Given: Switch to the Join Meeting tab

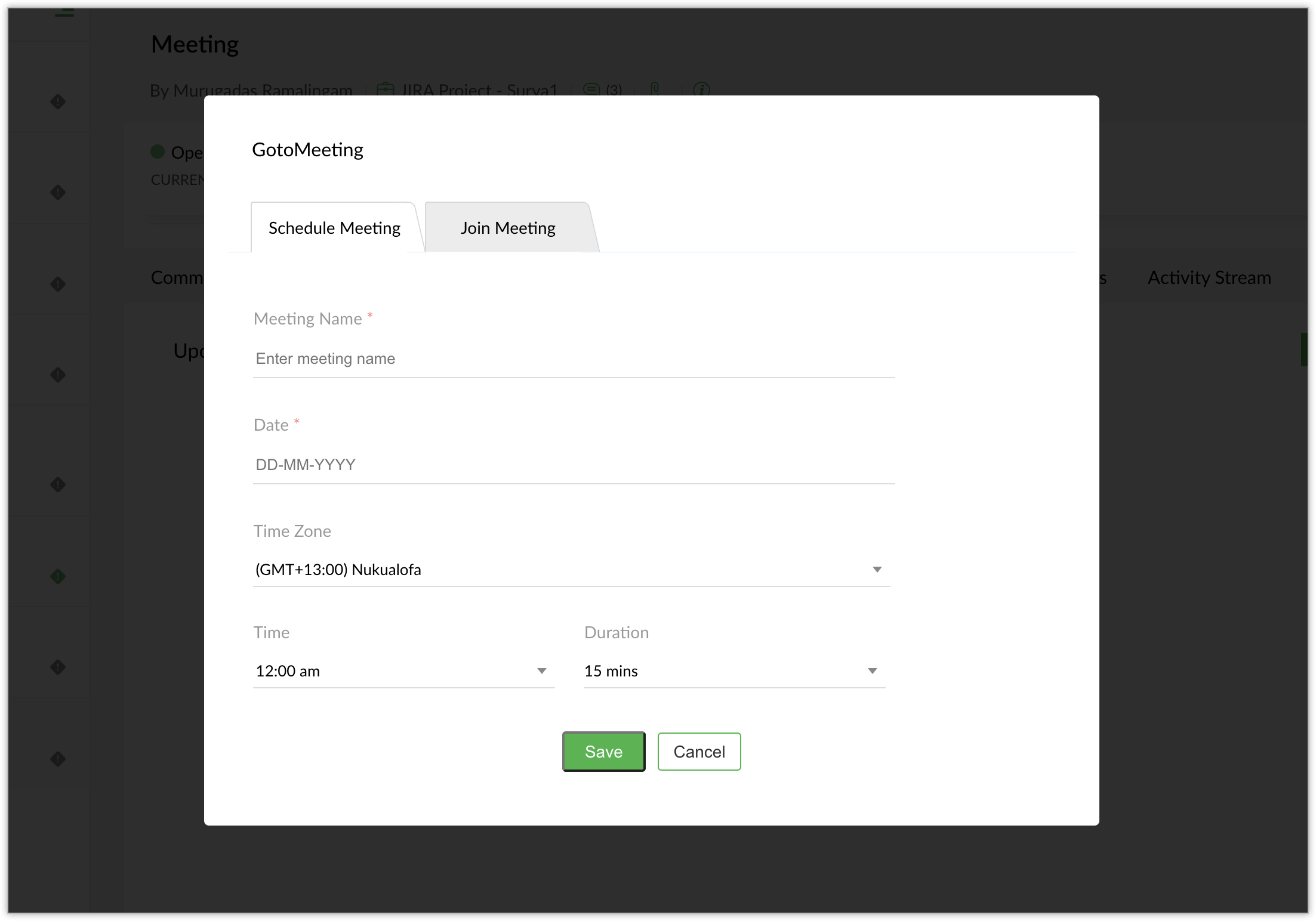Looking at the screenshot, I should tap(507, 228).
